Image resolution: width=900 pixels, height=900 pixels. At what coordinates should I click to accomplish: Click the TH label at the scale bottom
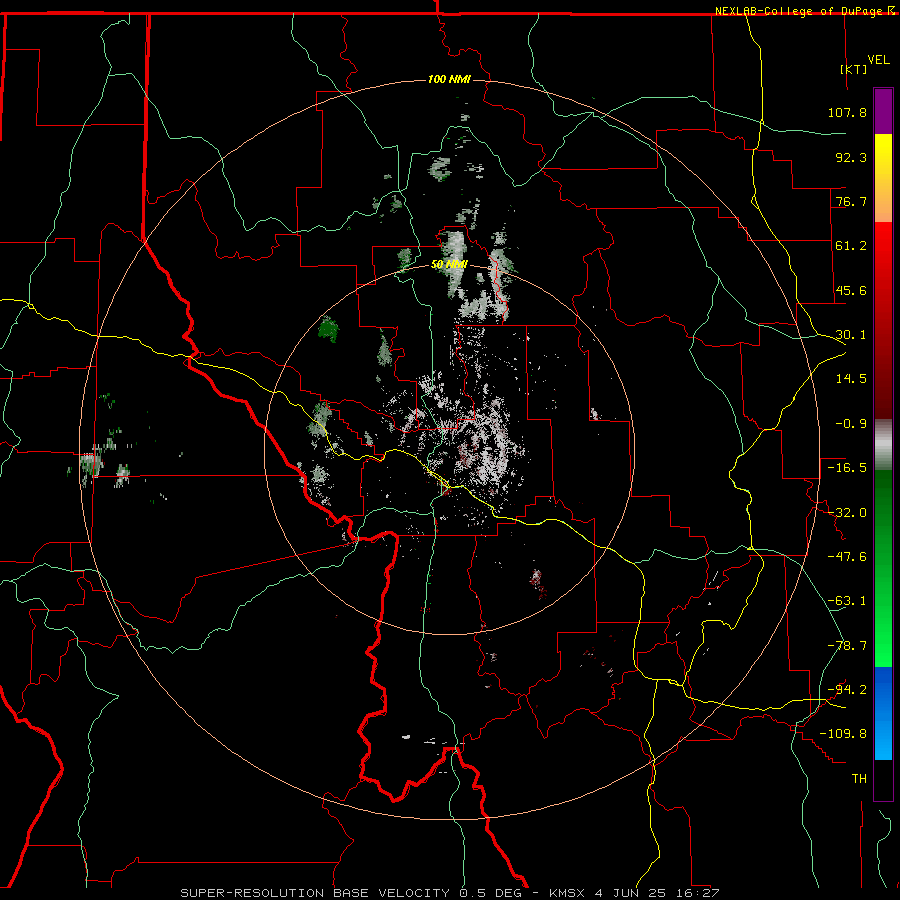point(859,779)
